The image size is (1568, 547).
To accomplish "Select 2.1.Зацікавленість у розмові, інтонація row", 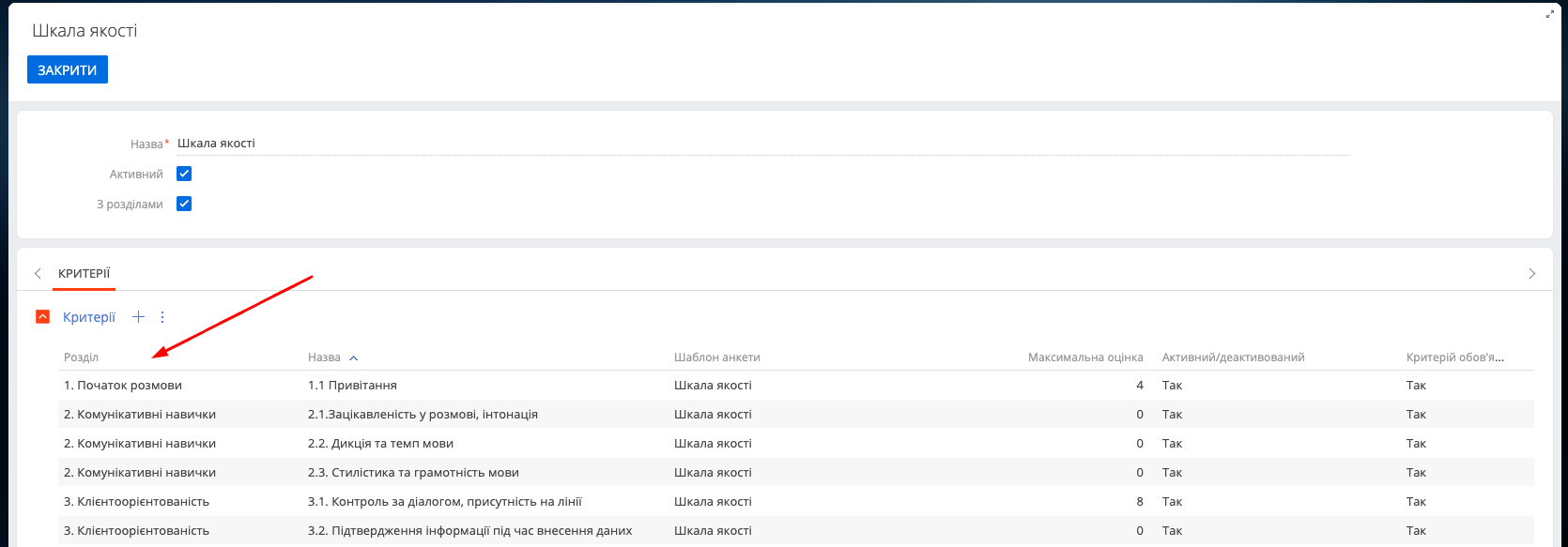I will tap(796, 415).
